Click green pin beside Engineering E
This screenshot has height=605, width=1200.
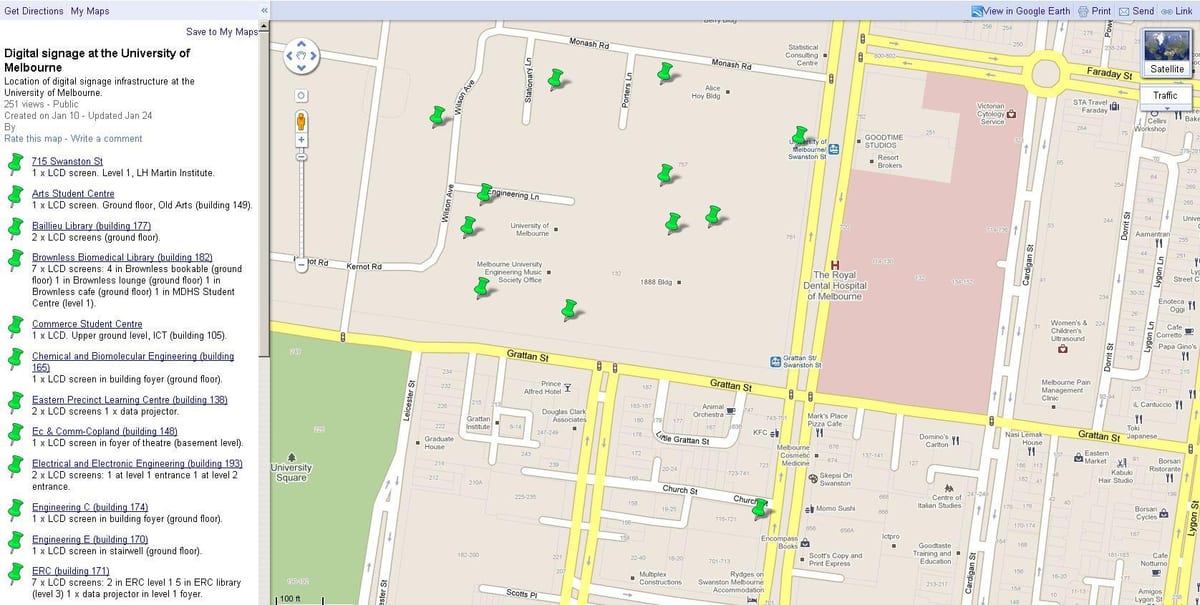(x=15, y=542)
